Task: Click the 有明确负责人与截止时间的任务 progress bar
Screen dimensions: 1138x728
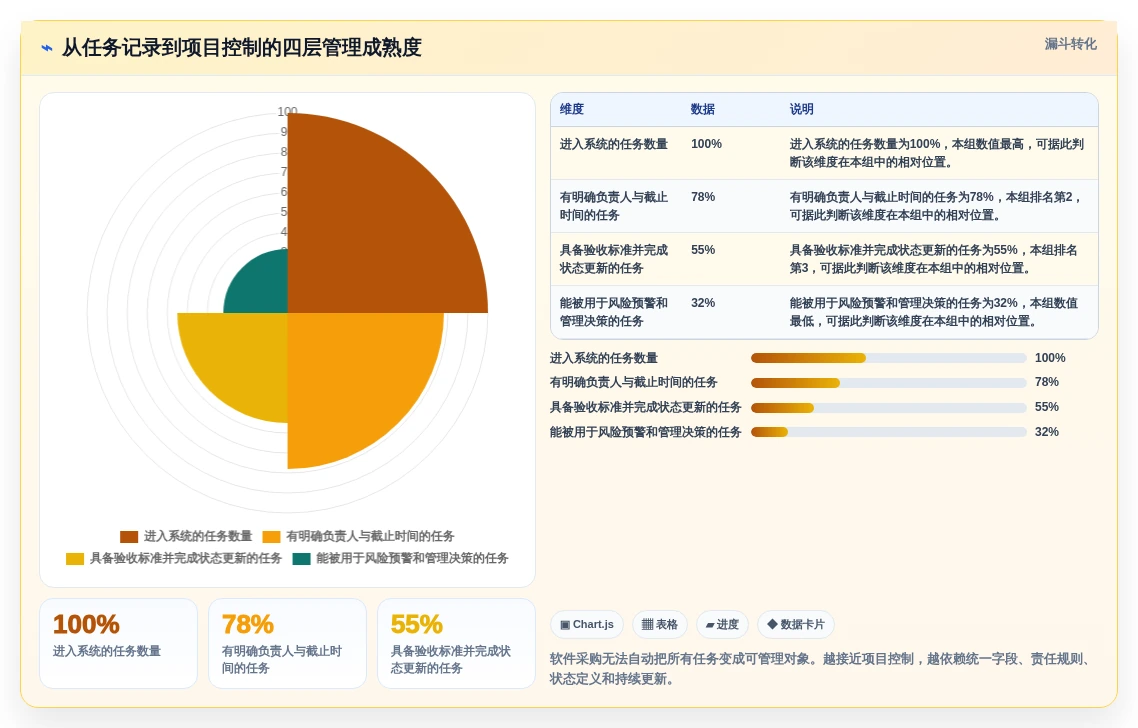Action: (888, 383)
